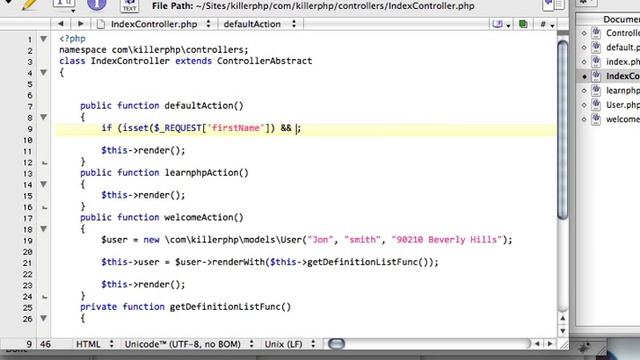The image size is (640, 360).
Task: Click the filled diamond next to IndexCo
Action: [x=584, y=76]
